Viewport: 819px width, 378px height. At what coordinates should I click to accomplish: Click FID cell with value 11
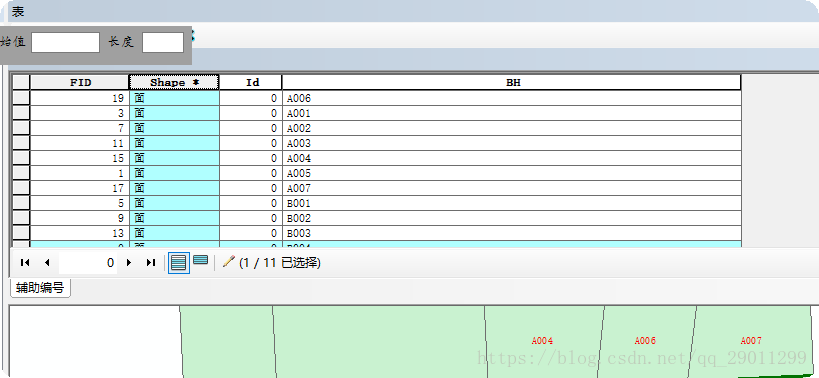coord(80,143)
